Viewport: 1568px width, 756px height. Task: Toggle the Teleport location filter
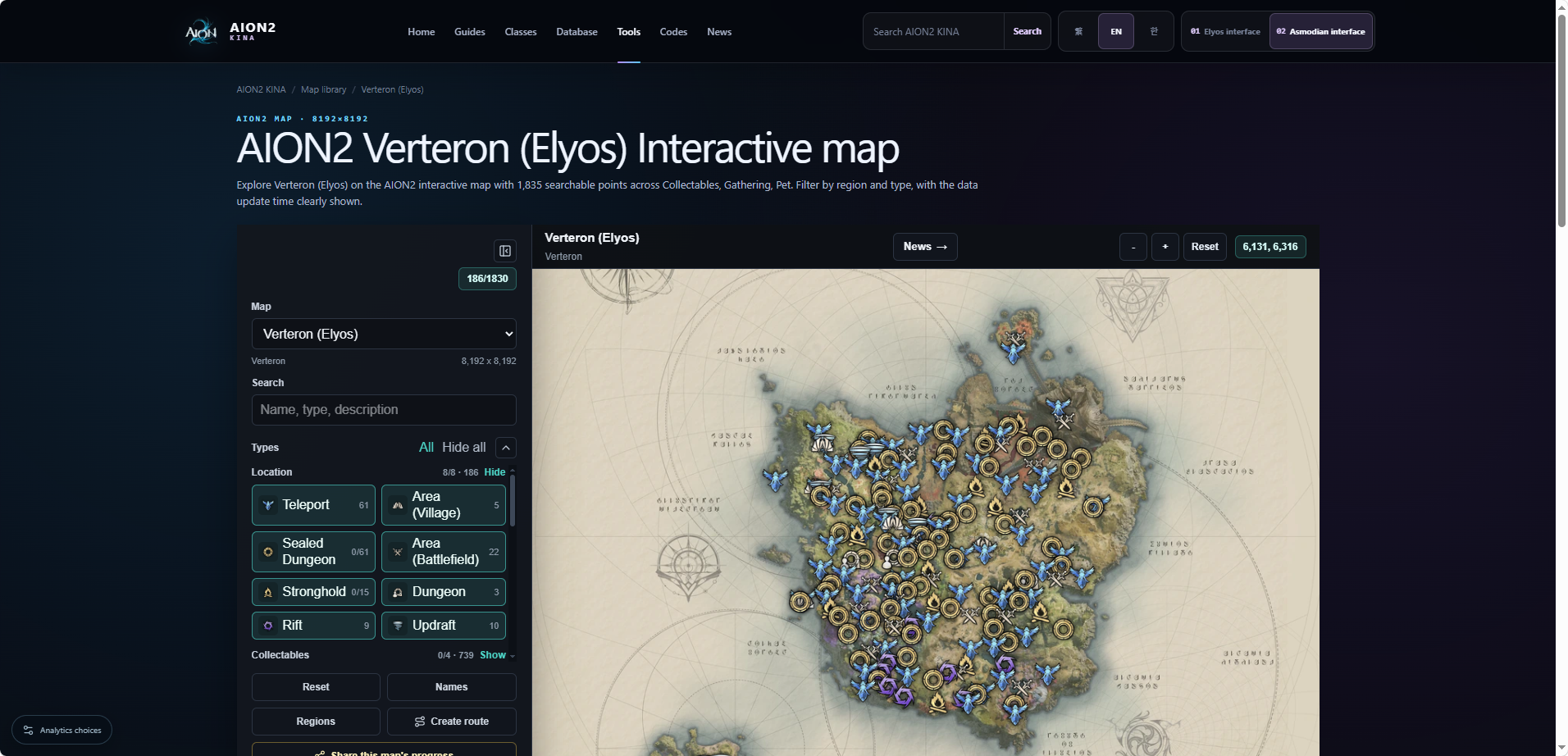[313, 505]
